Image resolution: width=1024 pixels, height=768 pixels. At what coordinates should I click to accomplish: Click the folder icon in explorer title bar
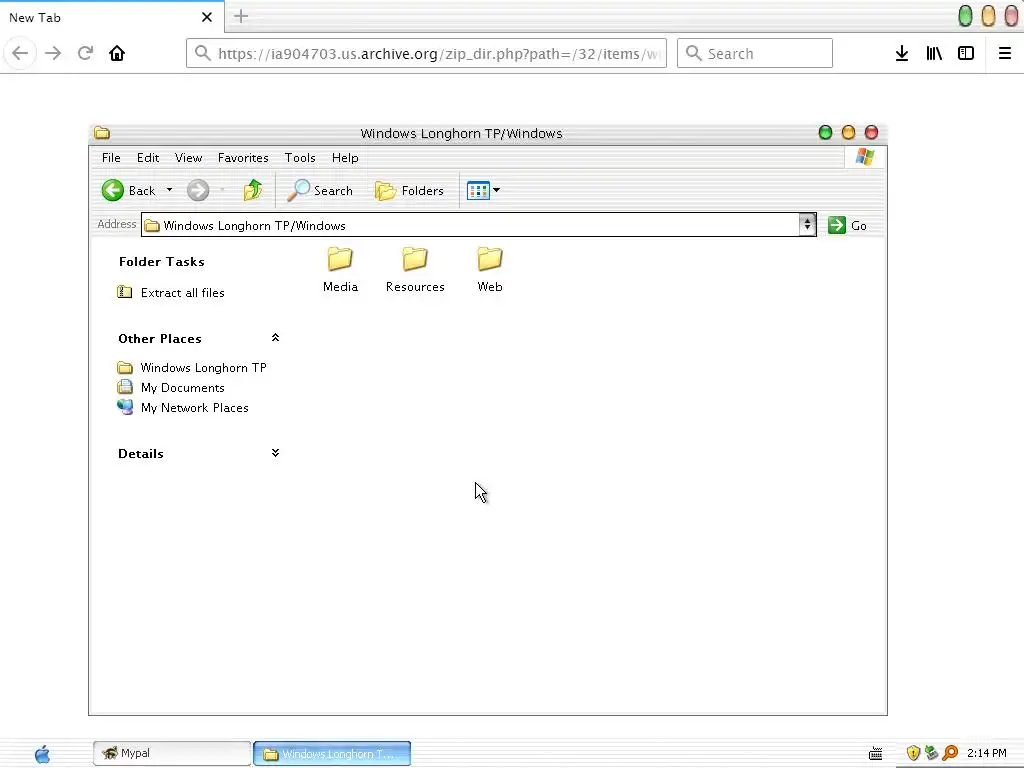102,133
